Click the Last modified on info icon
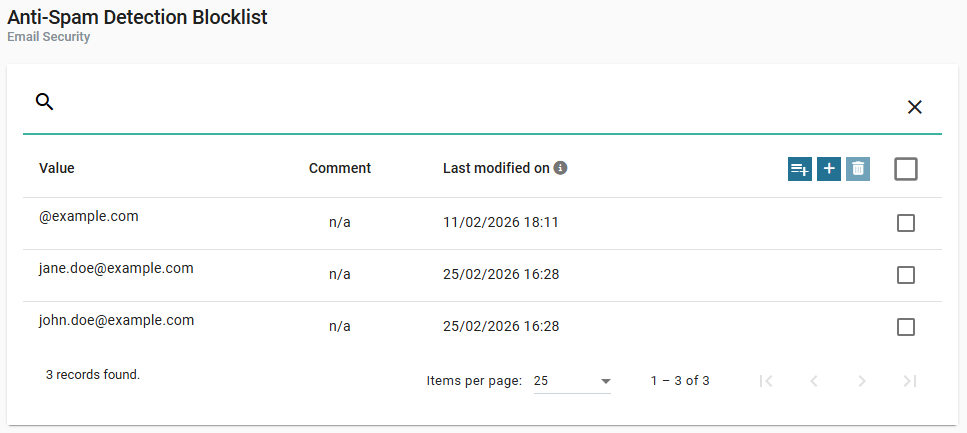Image resolution: width=967 pixels, height=433 pixels. click(561, 168)
